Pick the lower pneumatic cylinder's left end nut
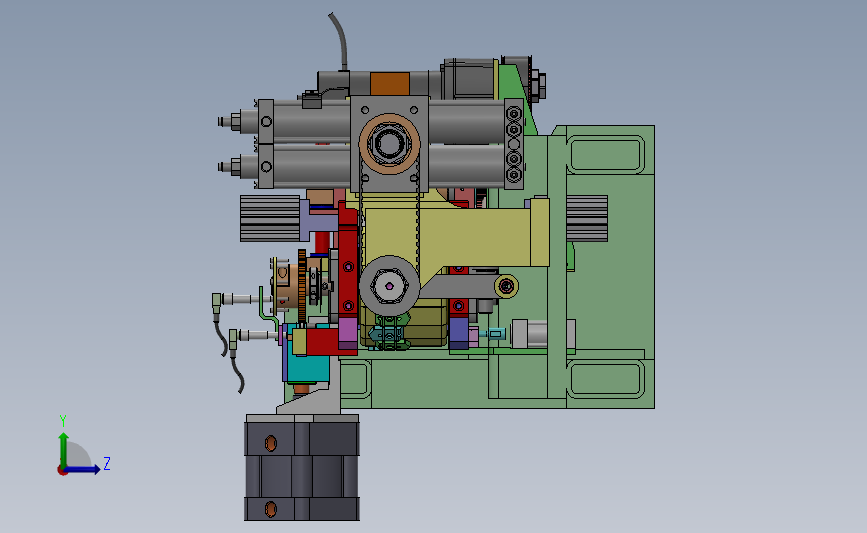 pos(236,166)
